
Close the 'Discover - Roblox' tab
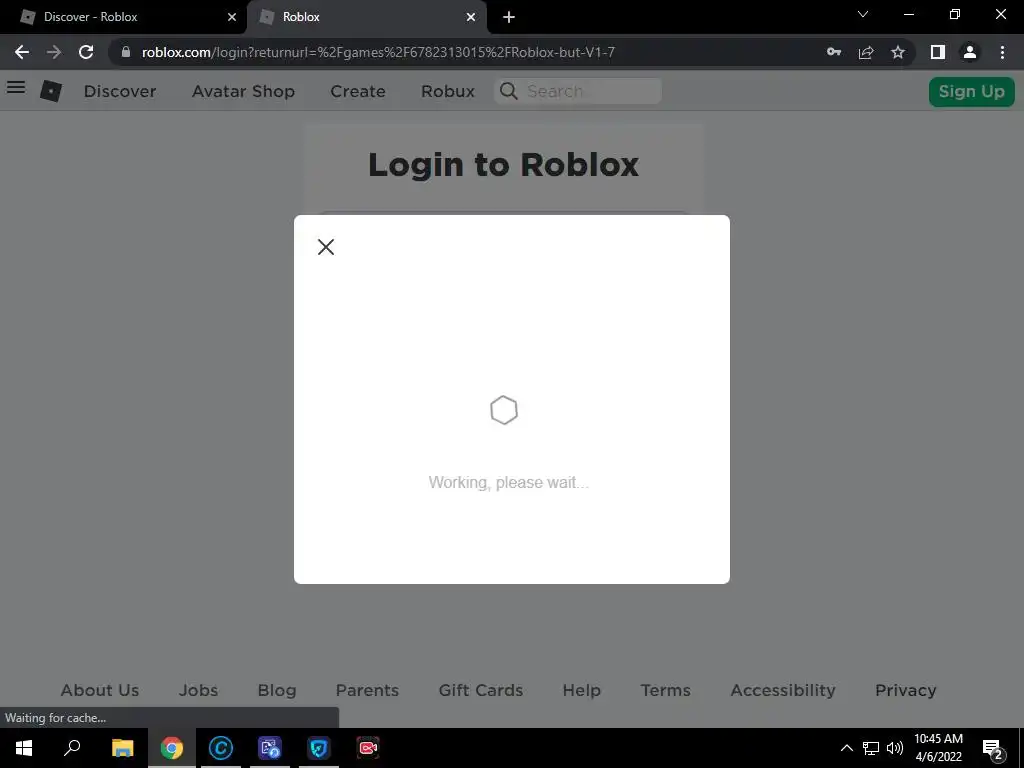(232, 17)
